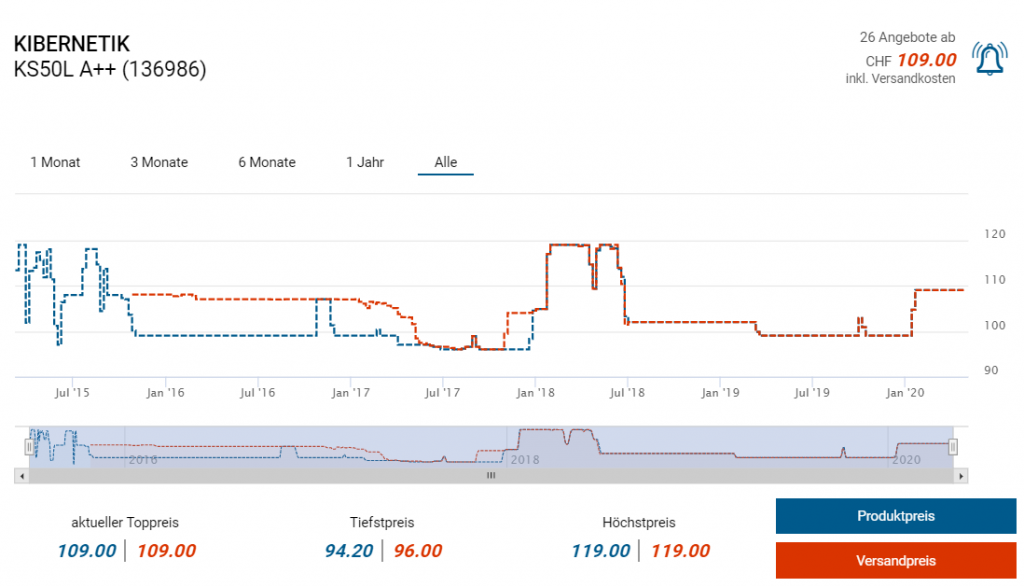Click the 2018 marker in navigator
The image size is (1024, 587).
click(x=524, y=460)
